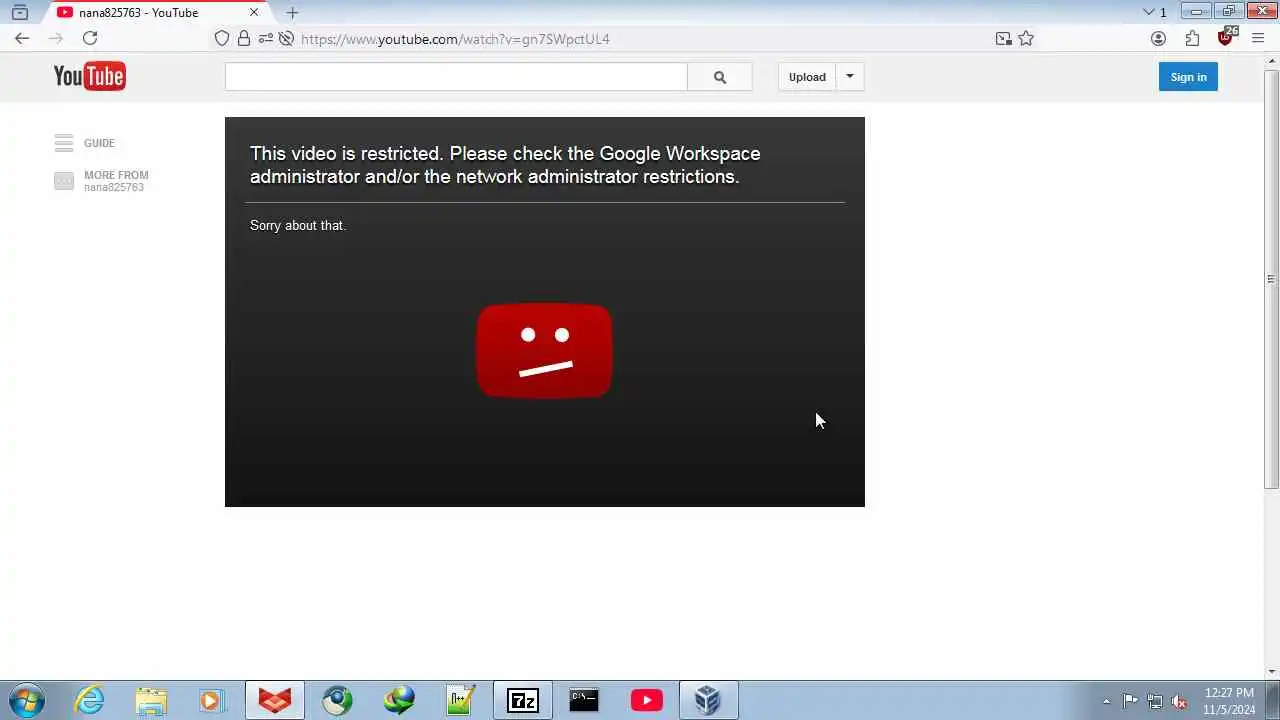This screenshot has height=720, width=1280.
Task: Click the sad-face error icon in player
Action: pyautogui.click(x=544, y=351)
